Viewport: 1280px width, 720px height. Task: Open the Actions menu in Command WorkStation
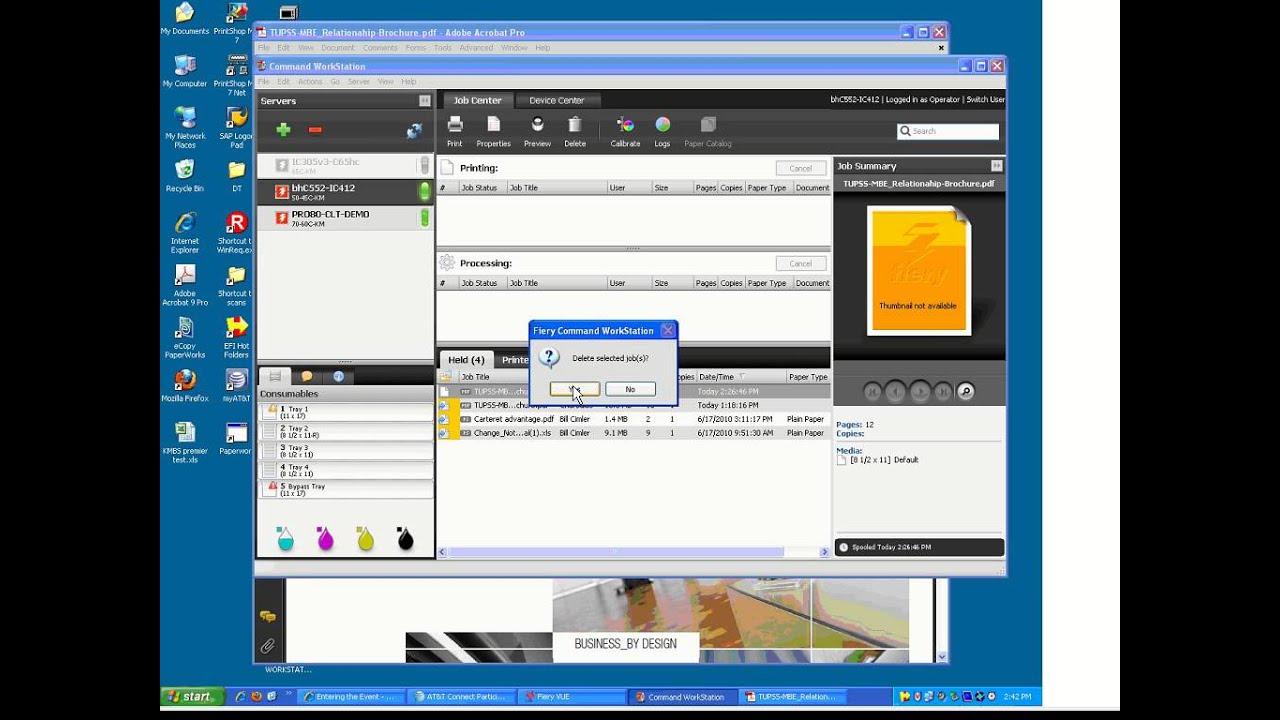tap(310, 81)
